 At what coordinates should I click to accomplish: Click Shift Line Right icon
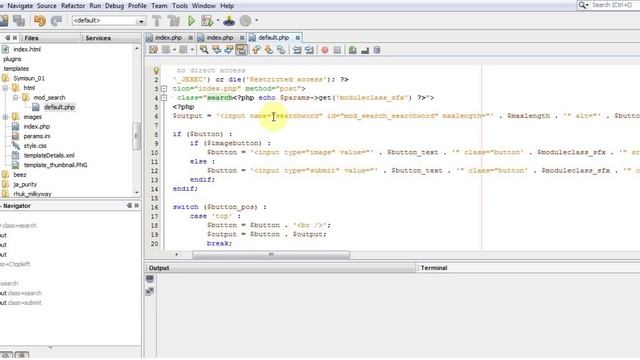[x=309, y=50]
